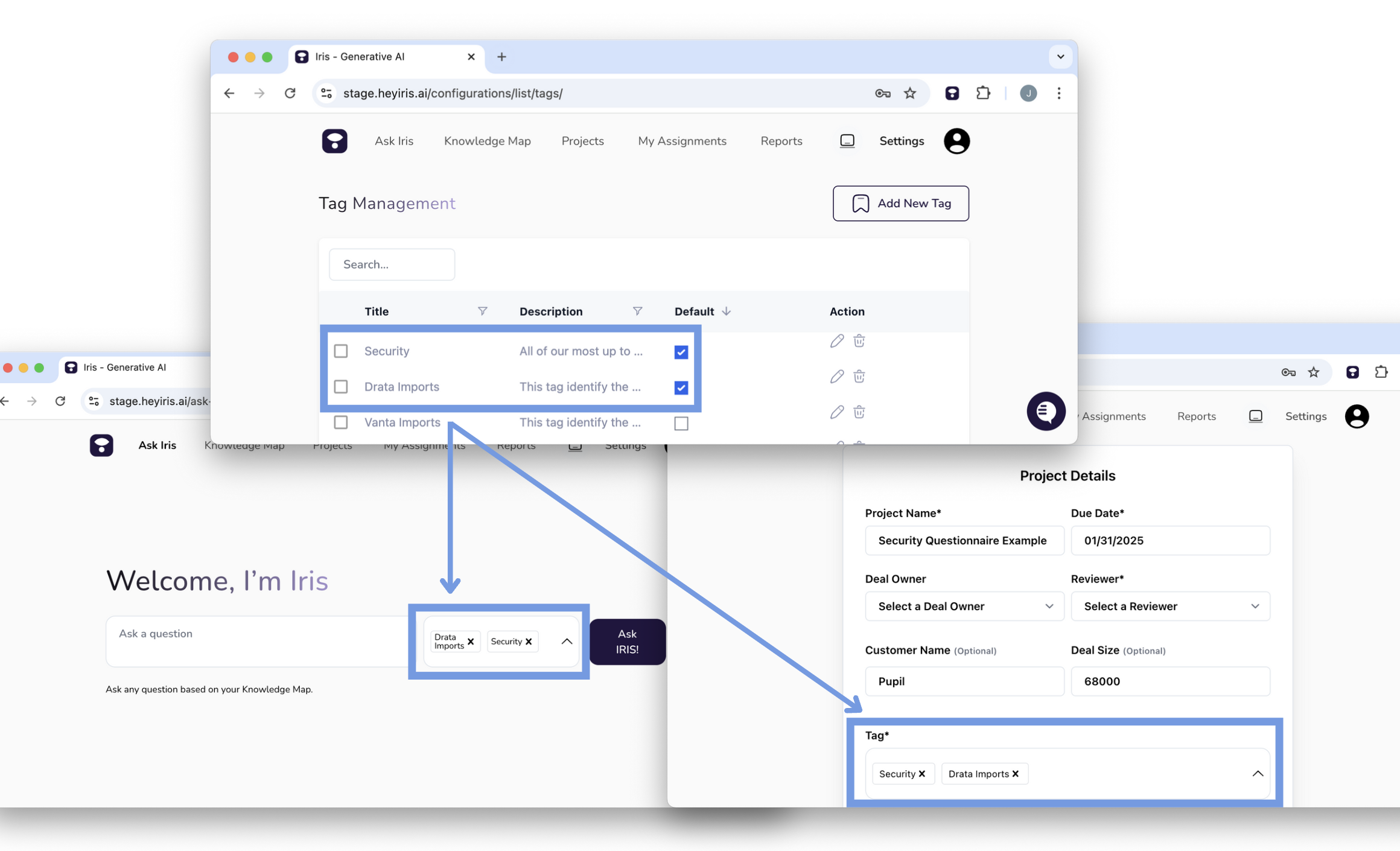
Task: Select the Vanta Imports row checkbox
Action: pyautogui.click(x=341, y=422)
